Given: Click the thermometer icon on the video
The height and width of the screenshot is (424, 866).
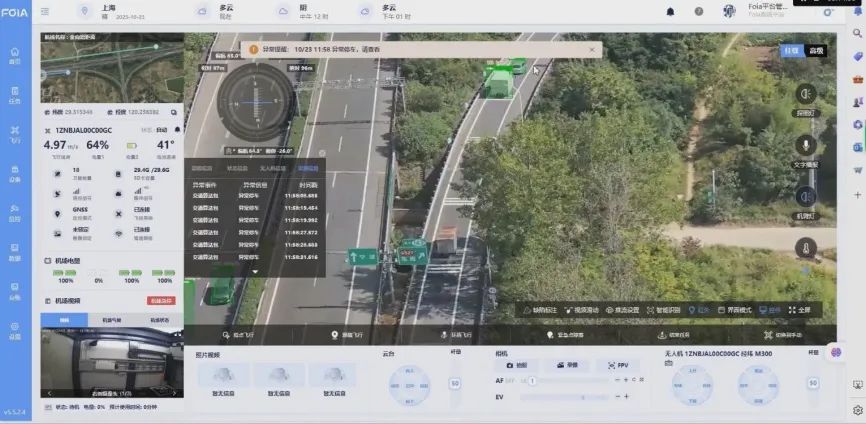Looking at the screenshot, I should pyautogui.click(x=805, y=247).
